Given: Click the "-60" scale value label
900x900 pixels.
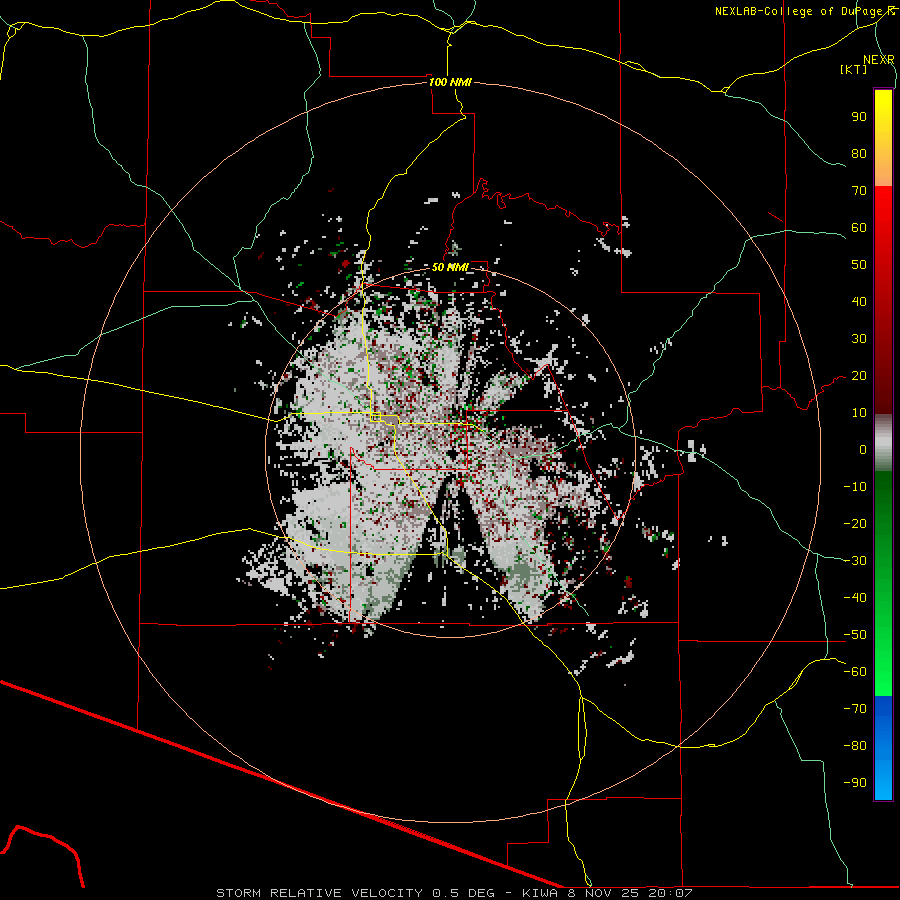Looking at the screenshot, I should [855, 672].
